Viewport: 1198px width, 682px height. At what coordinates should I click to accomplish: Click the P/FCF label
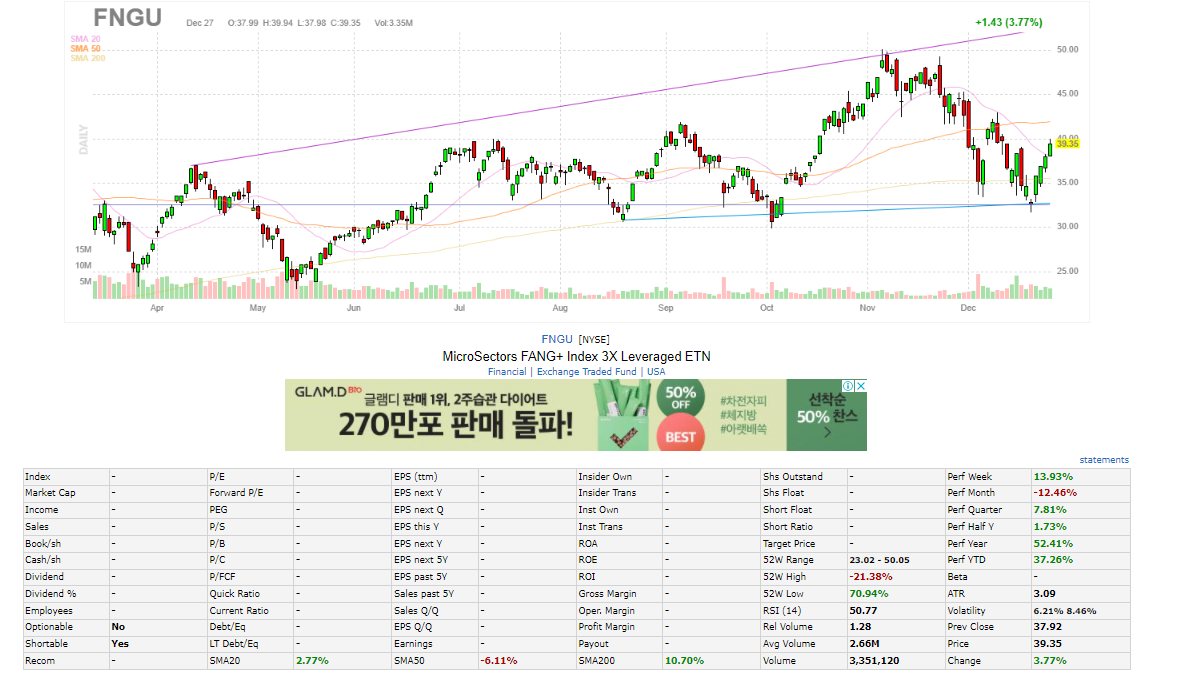pyautogui.click(x=222, y=577)
